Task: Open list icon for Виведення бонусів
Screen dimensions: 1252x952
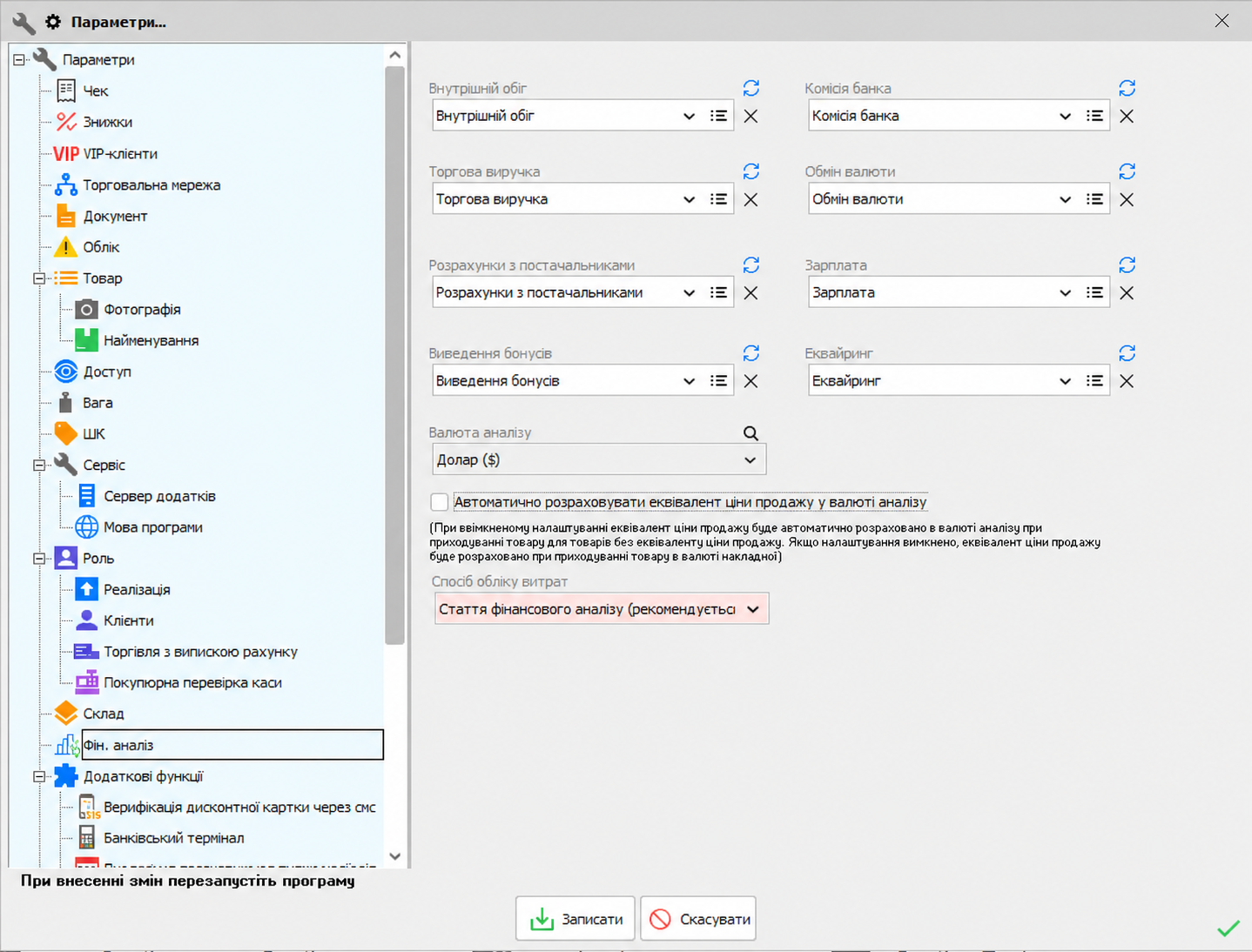Action: (x=718, y=381)
